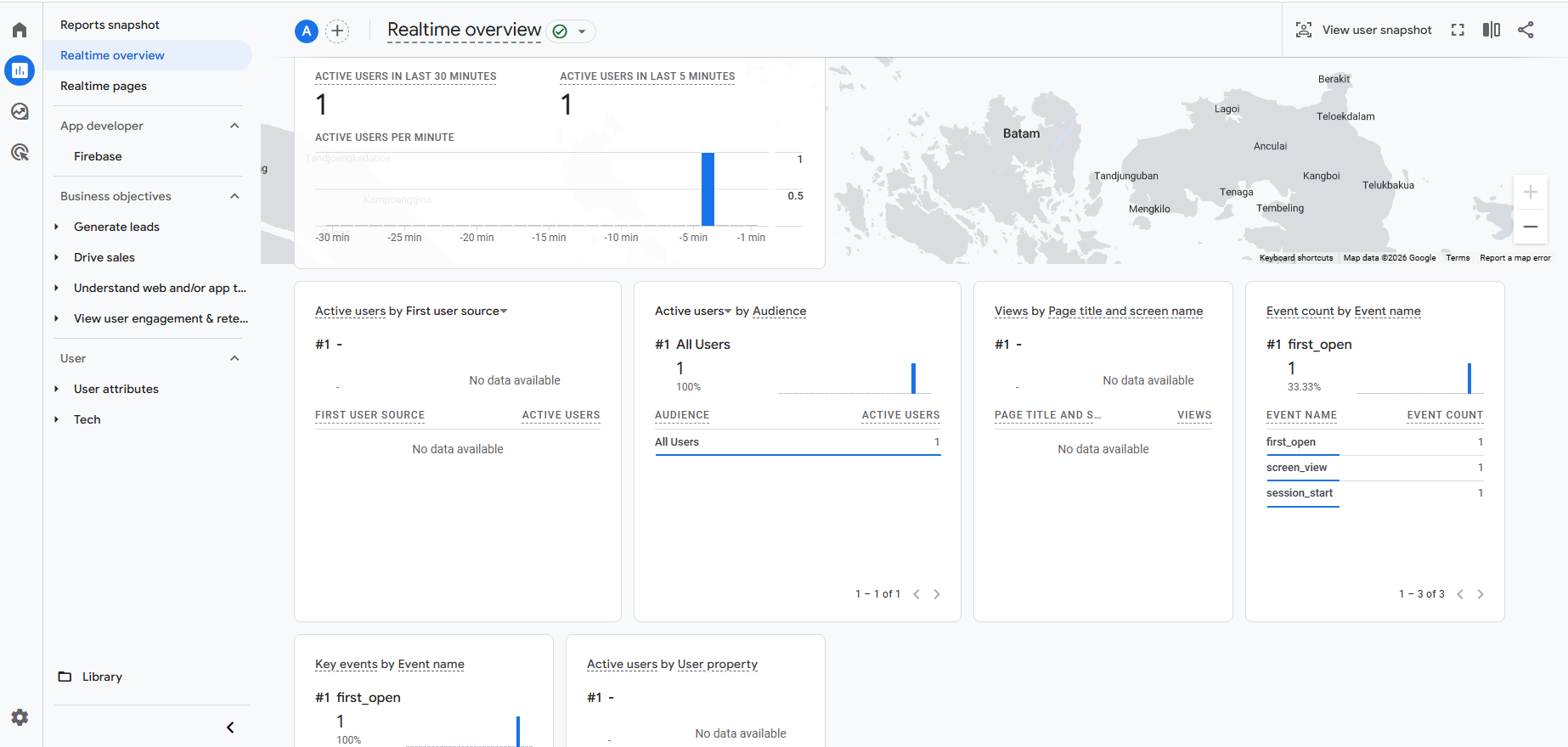Click the green report status check icon

click(x=560, y=31)
